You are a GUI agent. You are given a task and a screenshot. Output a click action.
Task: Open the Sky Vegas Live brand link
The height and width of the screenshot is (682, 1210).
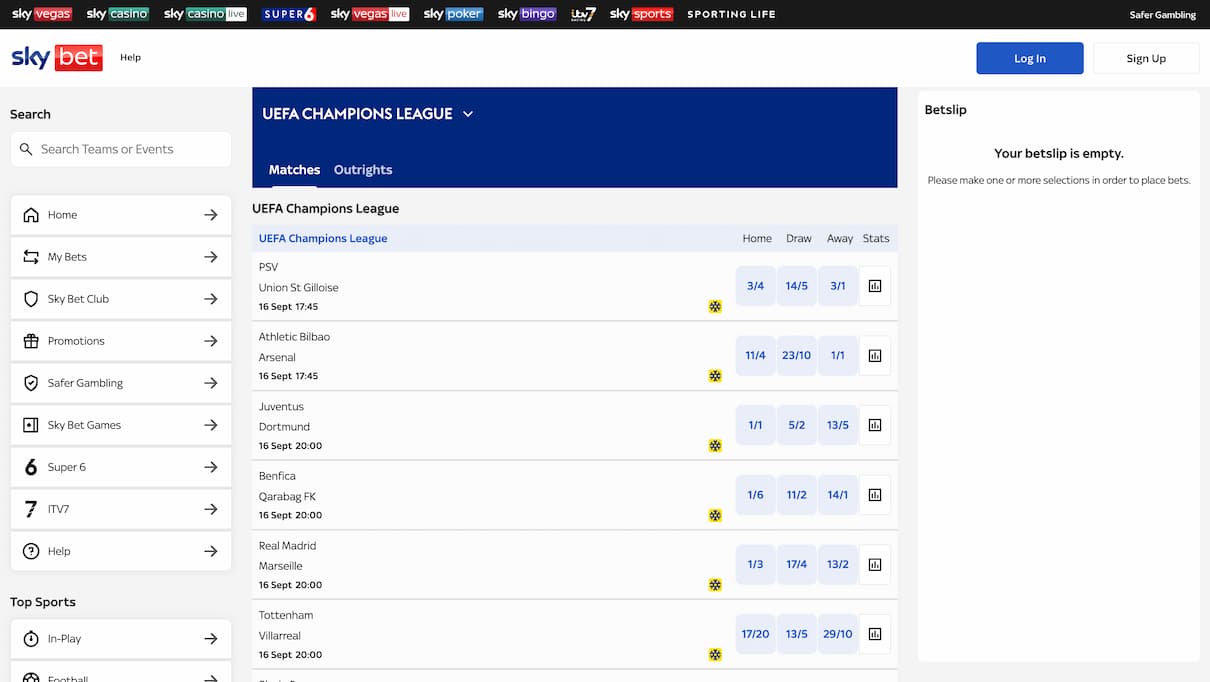pos(369,14)
